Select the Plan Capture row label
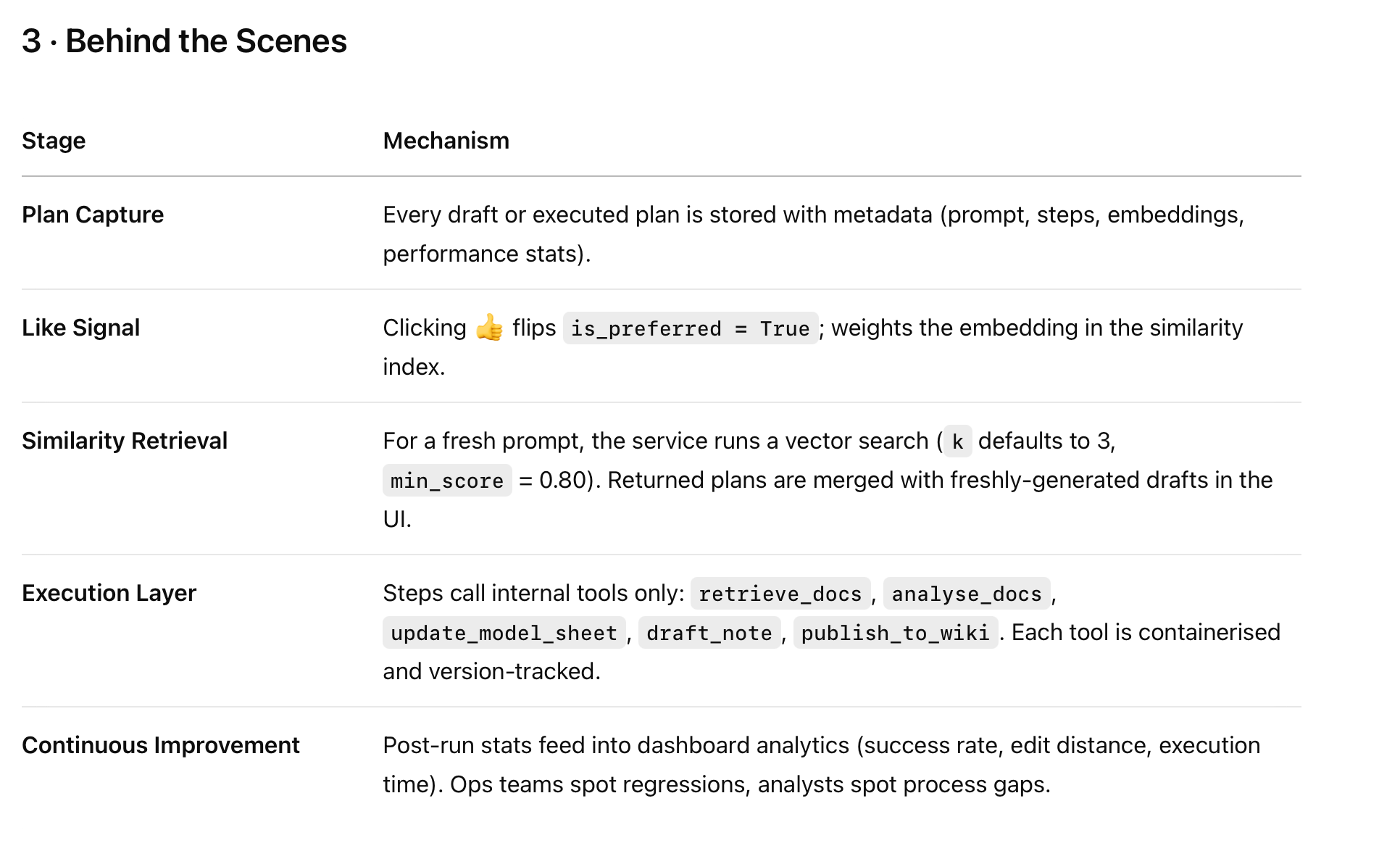The height and width of the screenshot is (851, 1400). pos(93,215)
